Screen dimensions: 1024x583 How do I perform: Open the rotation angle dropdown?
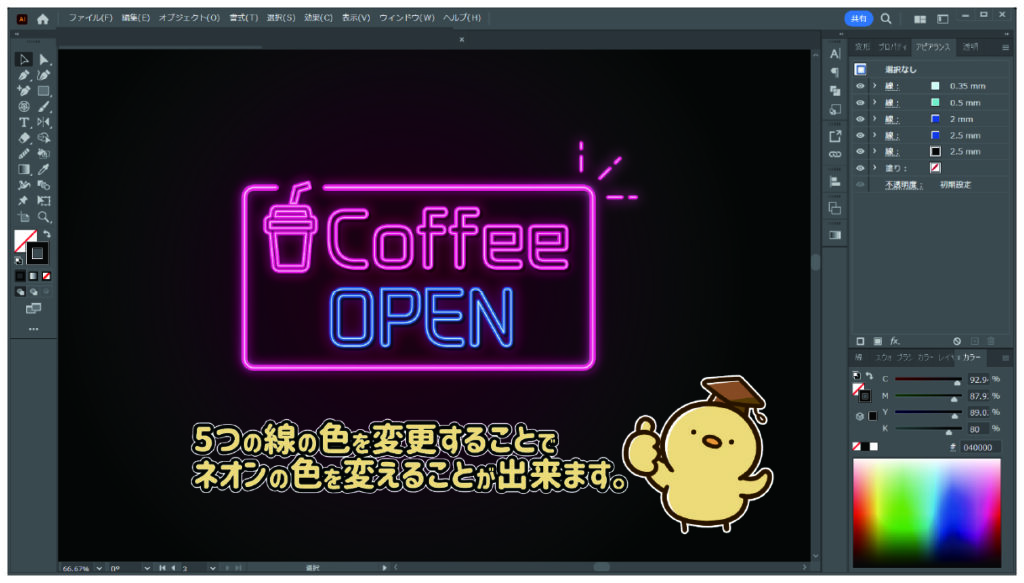146,569
